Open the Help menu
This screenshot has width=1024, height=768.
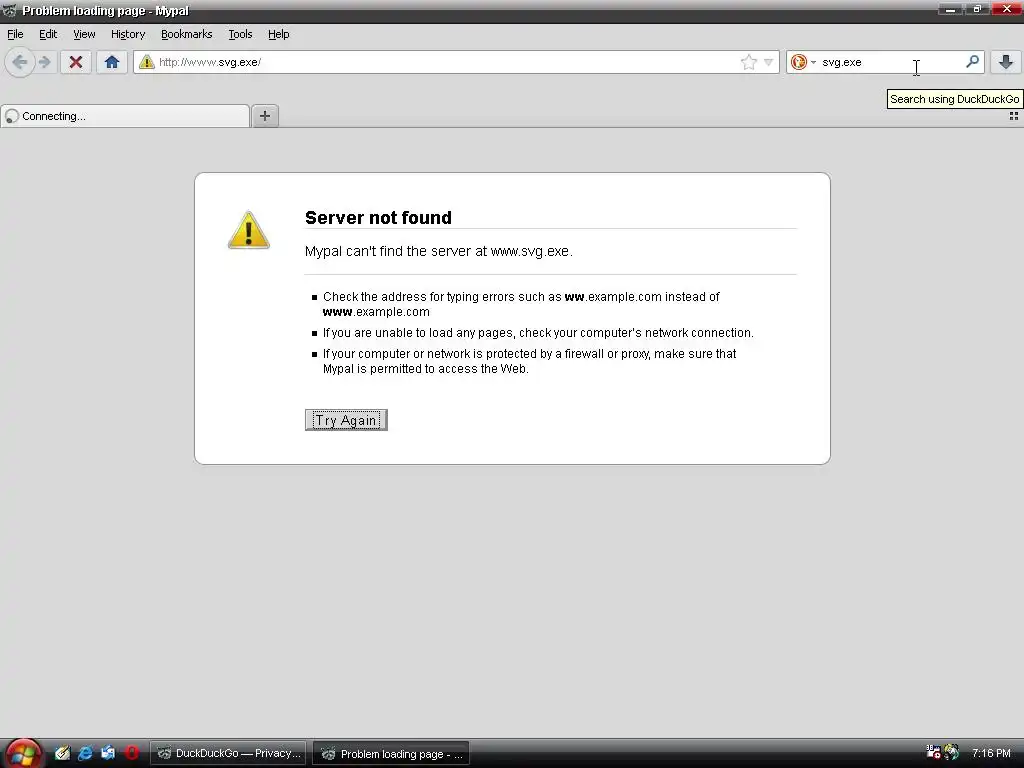279,34
